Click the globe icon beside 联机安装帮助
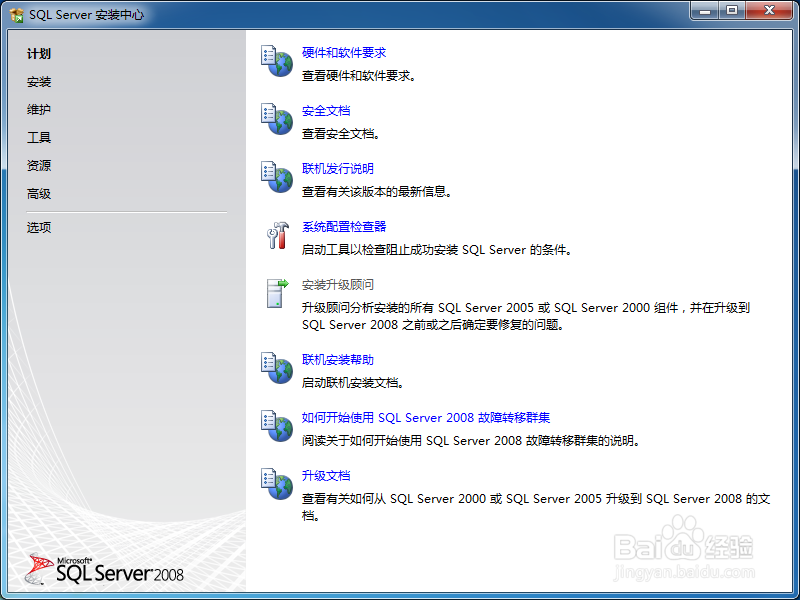800x600 pixels. [x=276, y=367]
